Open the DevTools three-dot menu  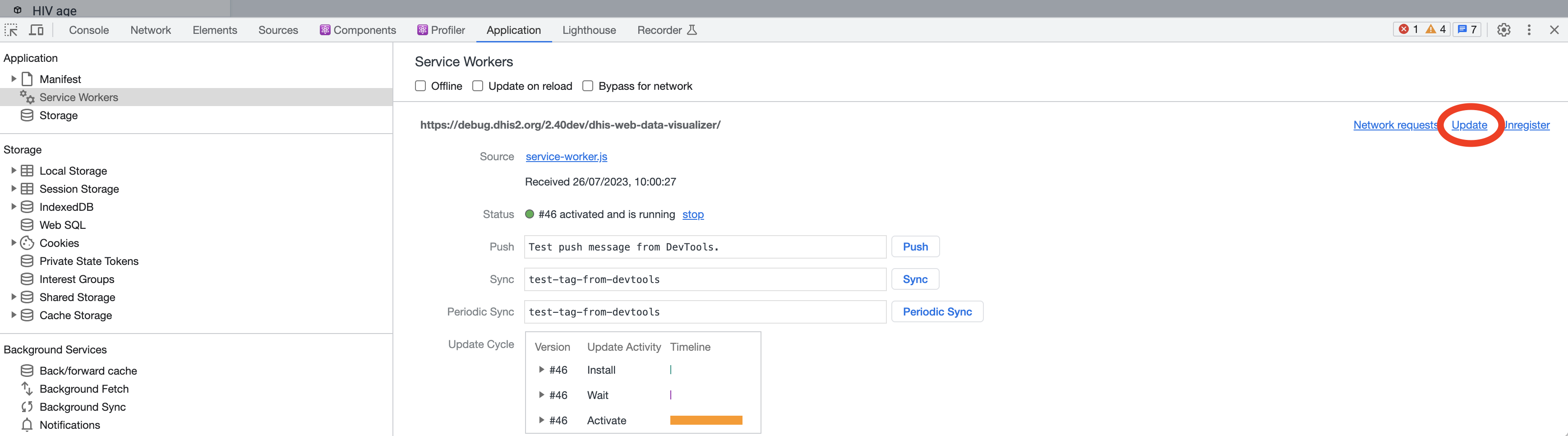point(1529,29)
